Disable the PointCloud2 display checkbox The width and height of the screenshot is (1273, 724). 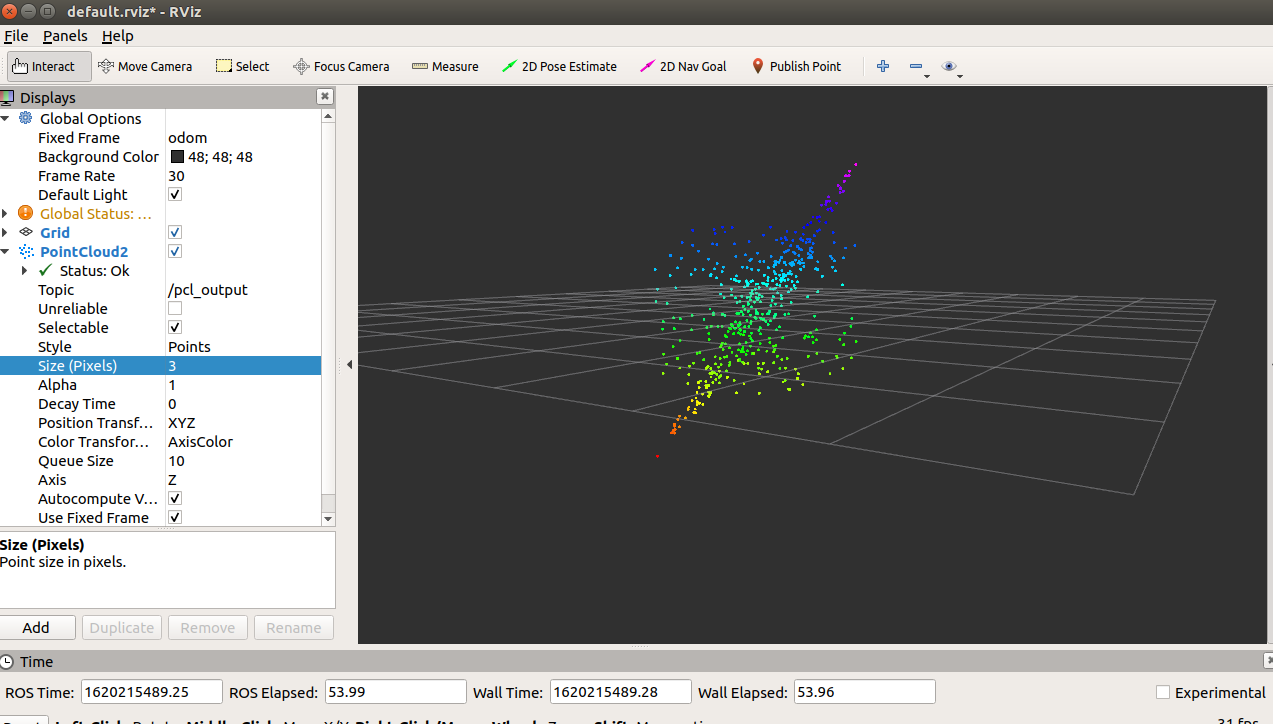175,251
